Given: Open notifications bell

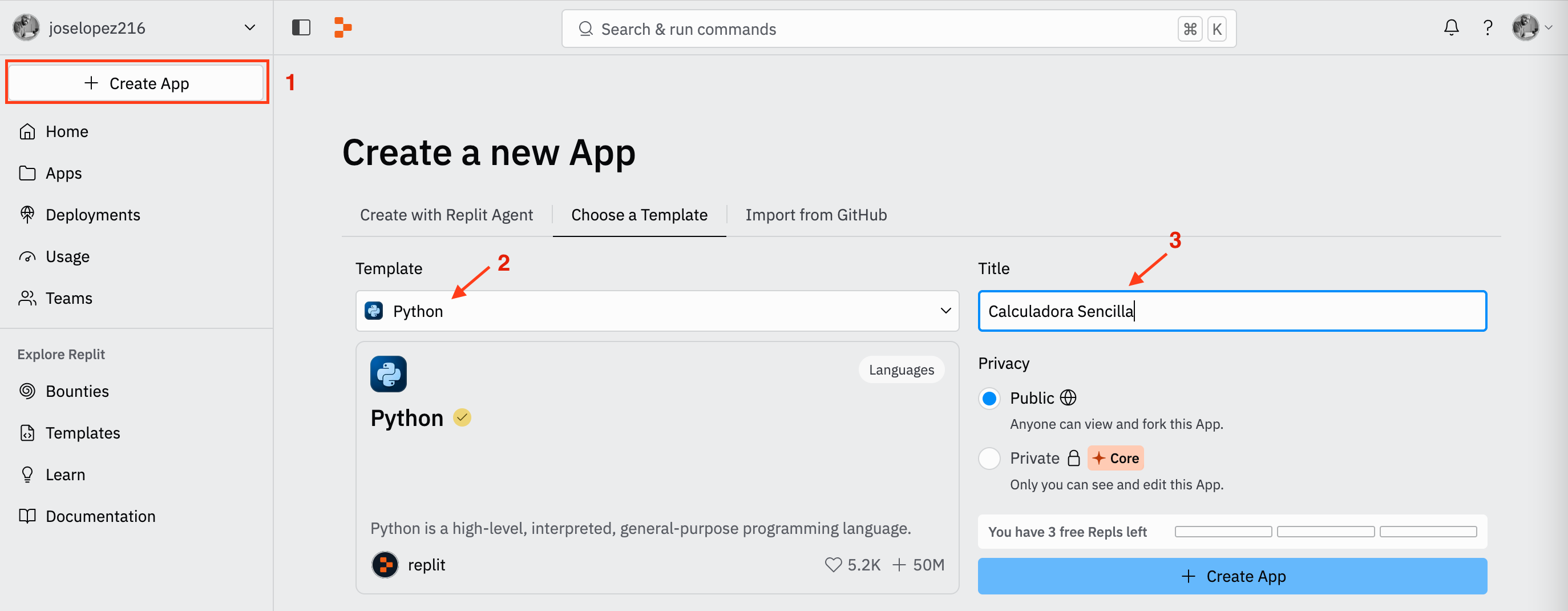Looking at the screenshot, I should coord(1451,28).
